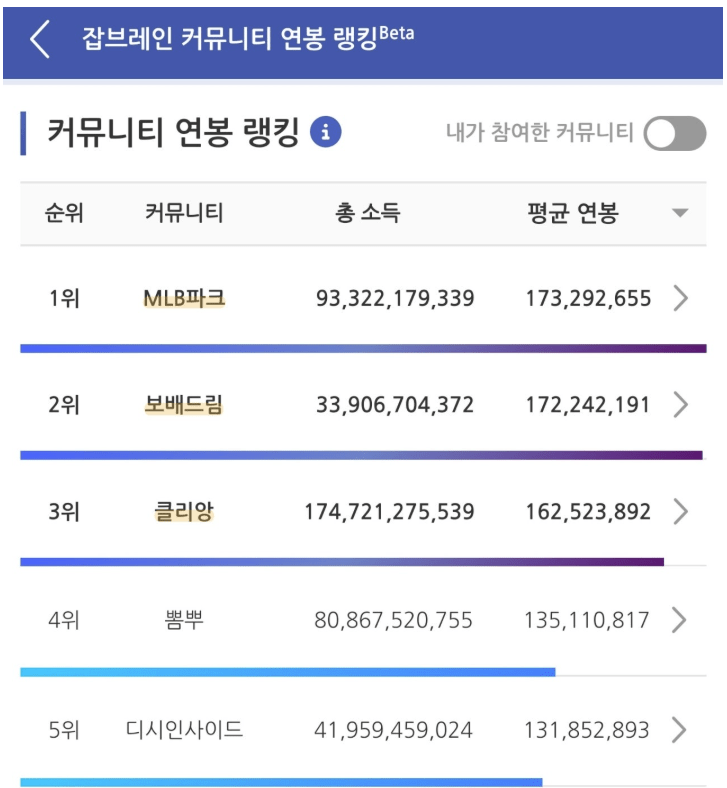Image resolution: width=727 pixels, height=788 pixels.
Task: Click the 뽐뿌 light-blue progress bar
Action: click(x=287, y=672)
